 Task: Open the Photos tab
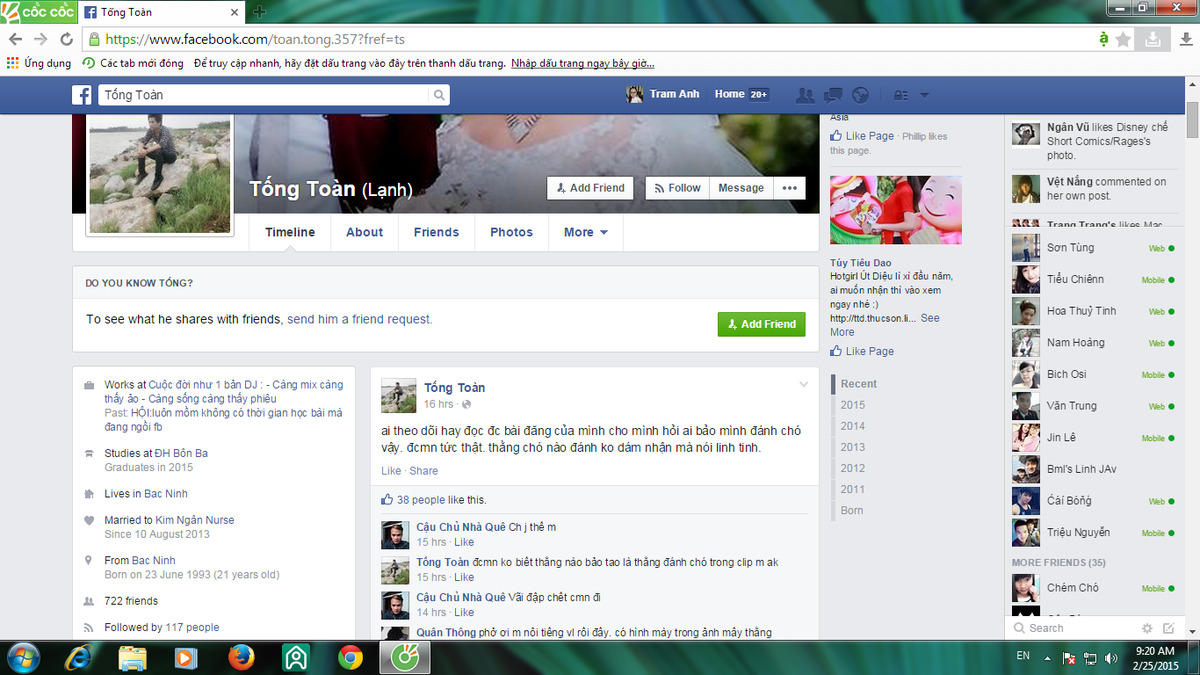[x=511, y=232]
